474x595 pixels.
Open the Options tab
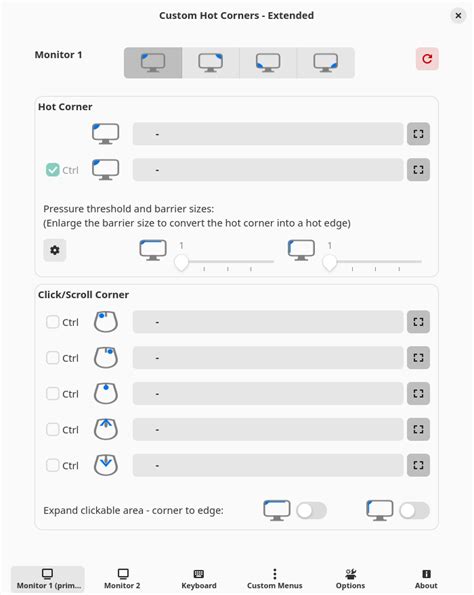[x=350, y=579]
